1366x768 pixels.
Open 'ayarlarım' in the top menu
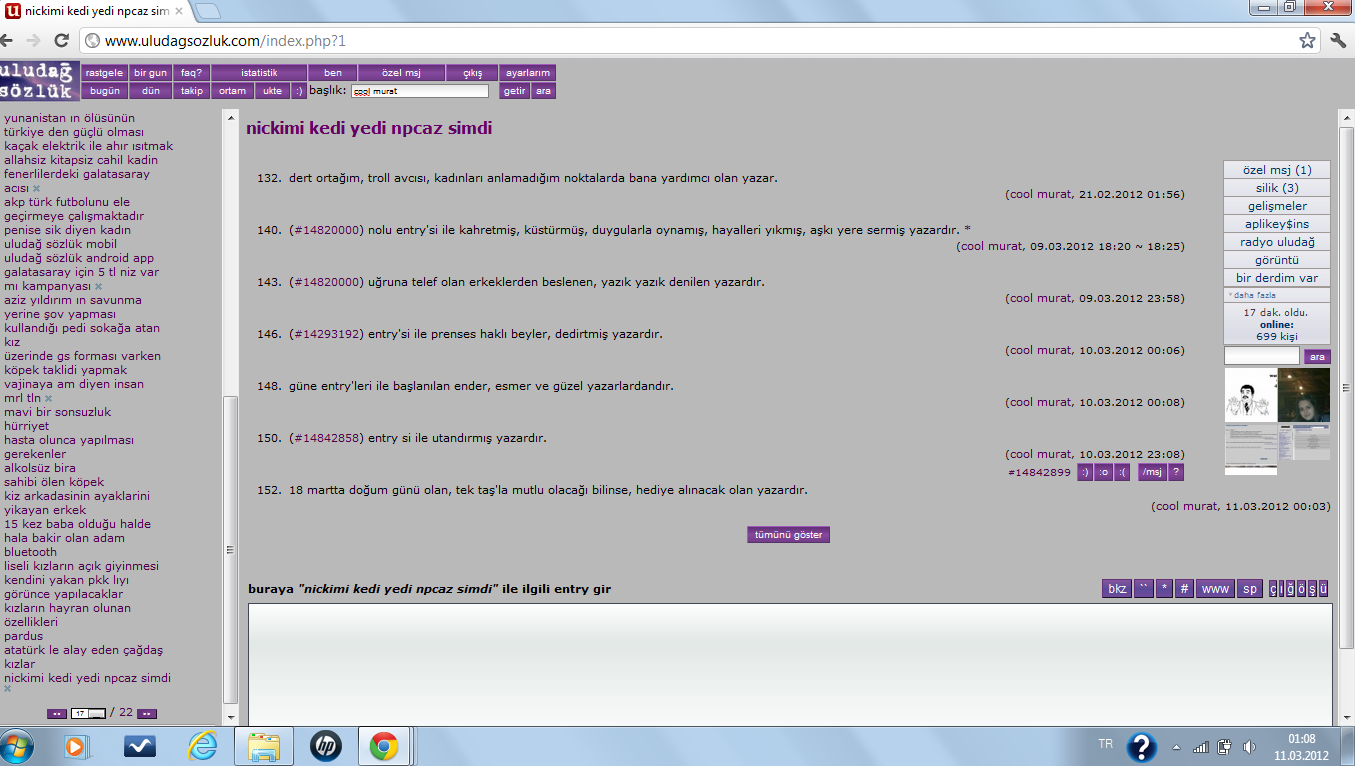click(x=527, y=73)
